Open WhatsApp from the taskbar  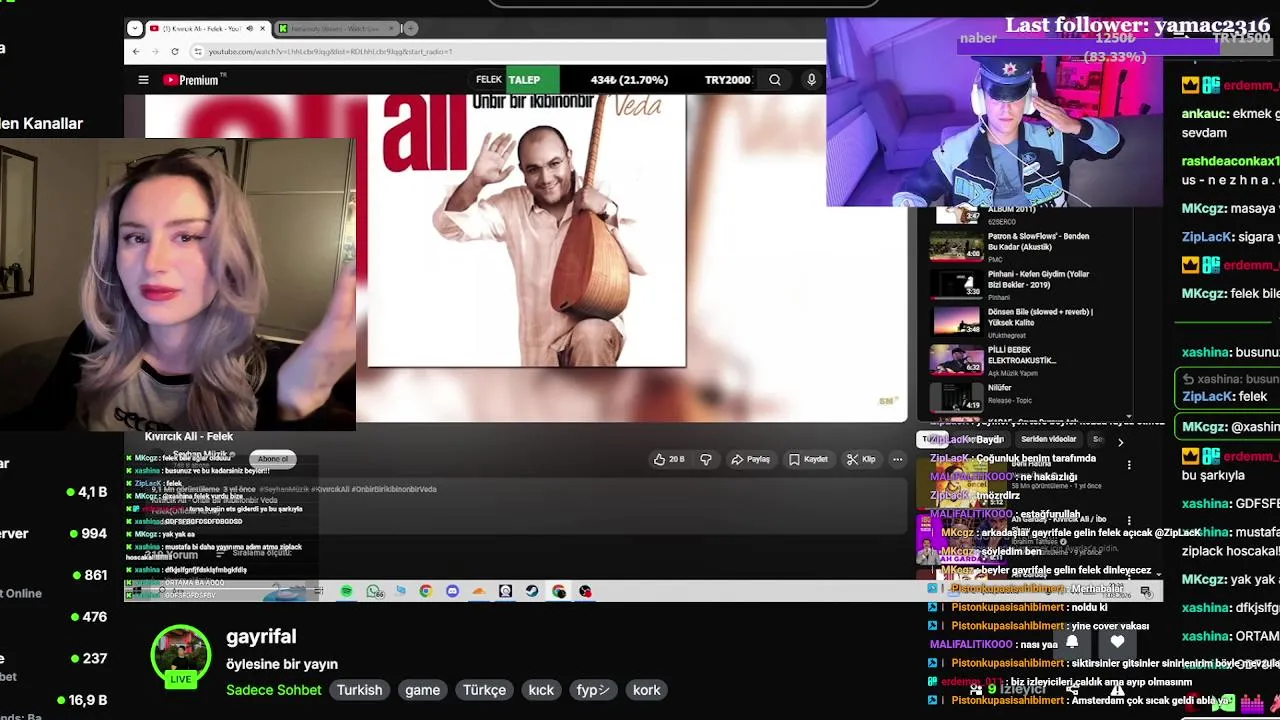374,591
